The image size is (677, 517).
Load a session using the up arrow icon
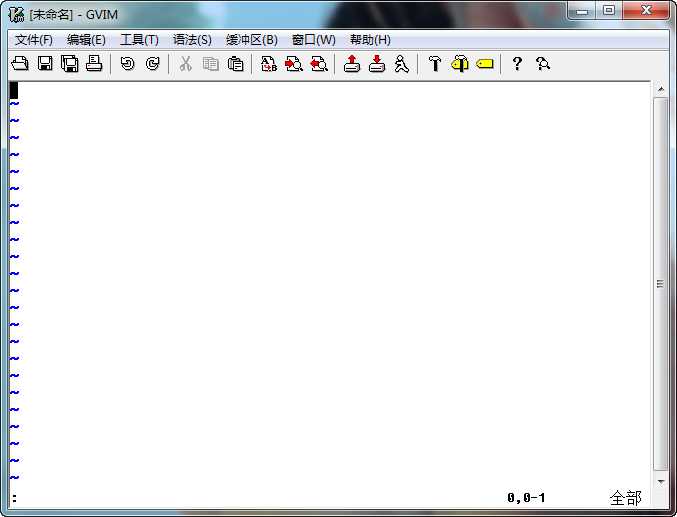click(352, 63)
